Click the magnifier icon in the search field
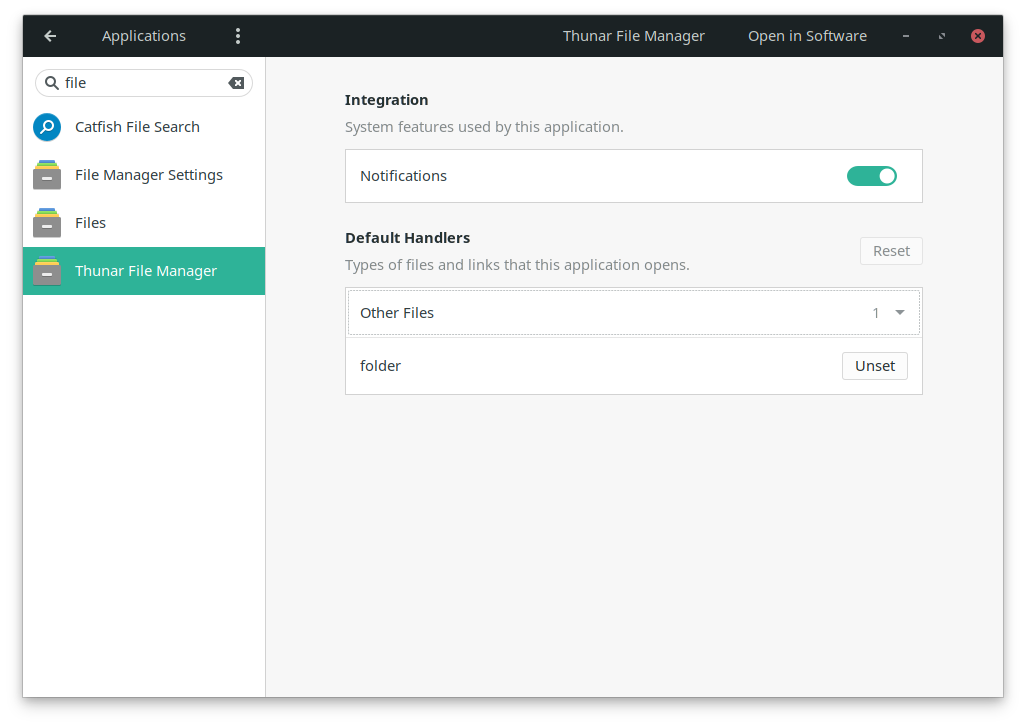 pos(52,83)
